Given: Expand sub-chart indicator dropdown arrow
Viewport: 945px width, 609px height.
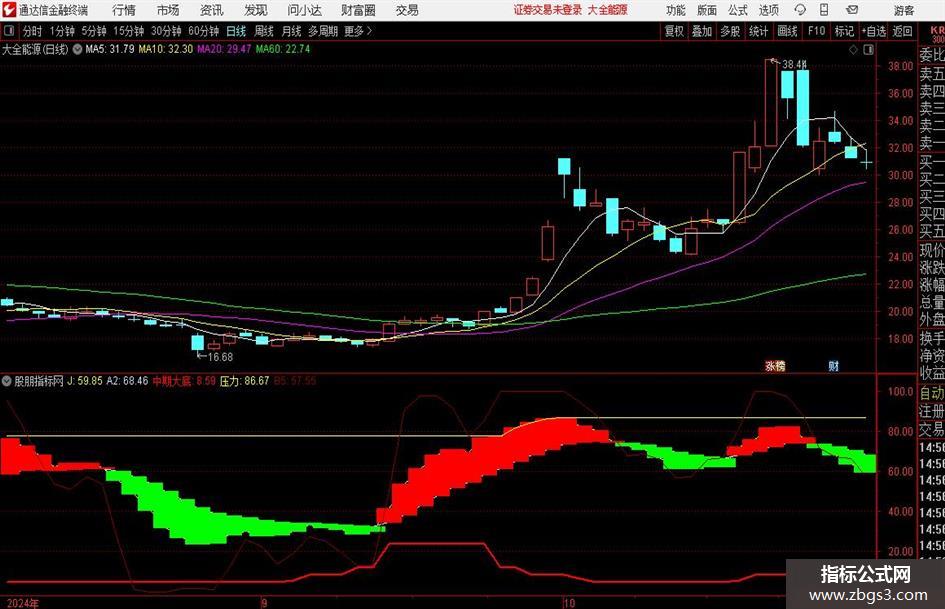Looking at the screenshot, I should click(x=7, y=381).
